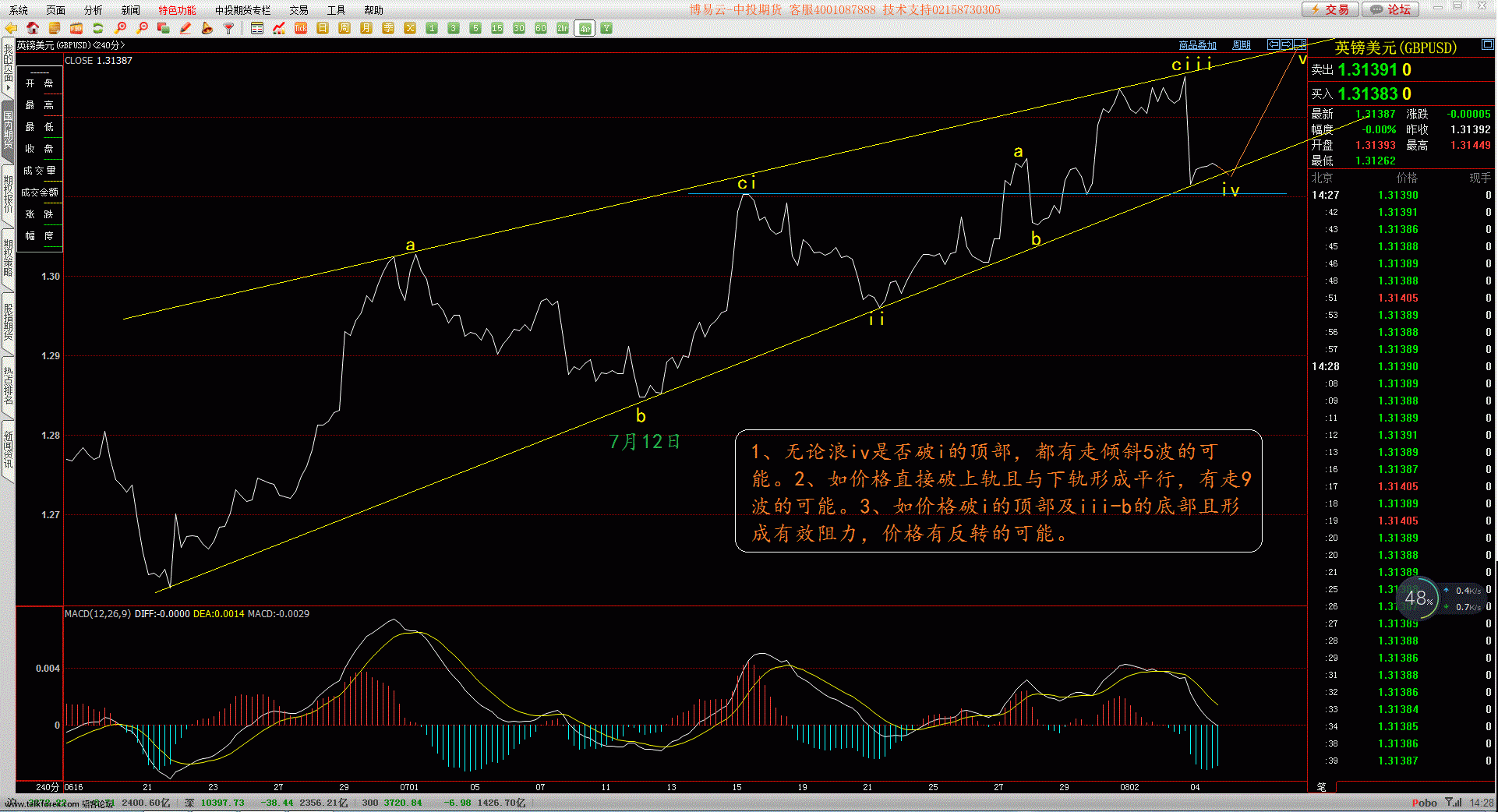Open the quote list table icon
1498x812 pixels.
pos(257,28)
